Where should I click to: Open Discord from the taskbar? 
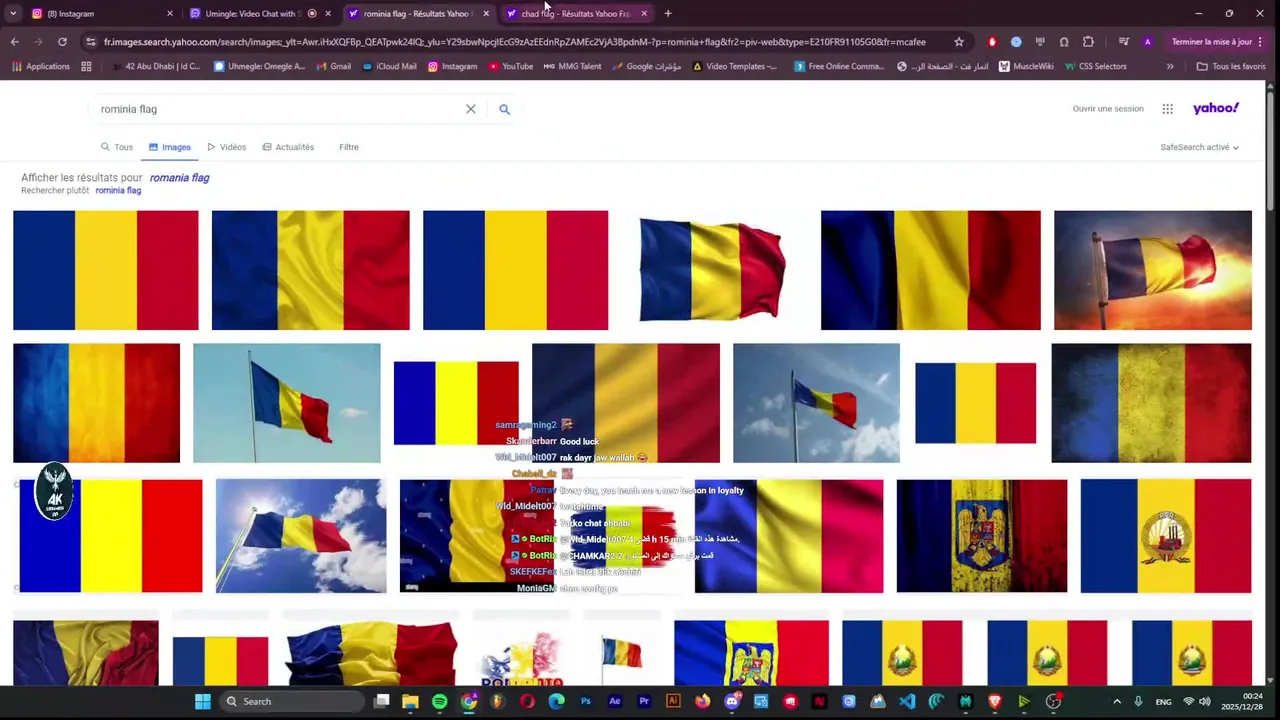click(732, 701)
